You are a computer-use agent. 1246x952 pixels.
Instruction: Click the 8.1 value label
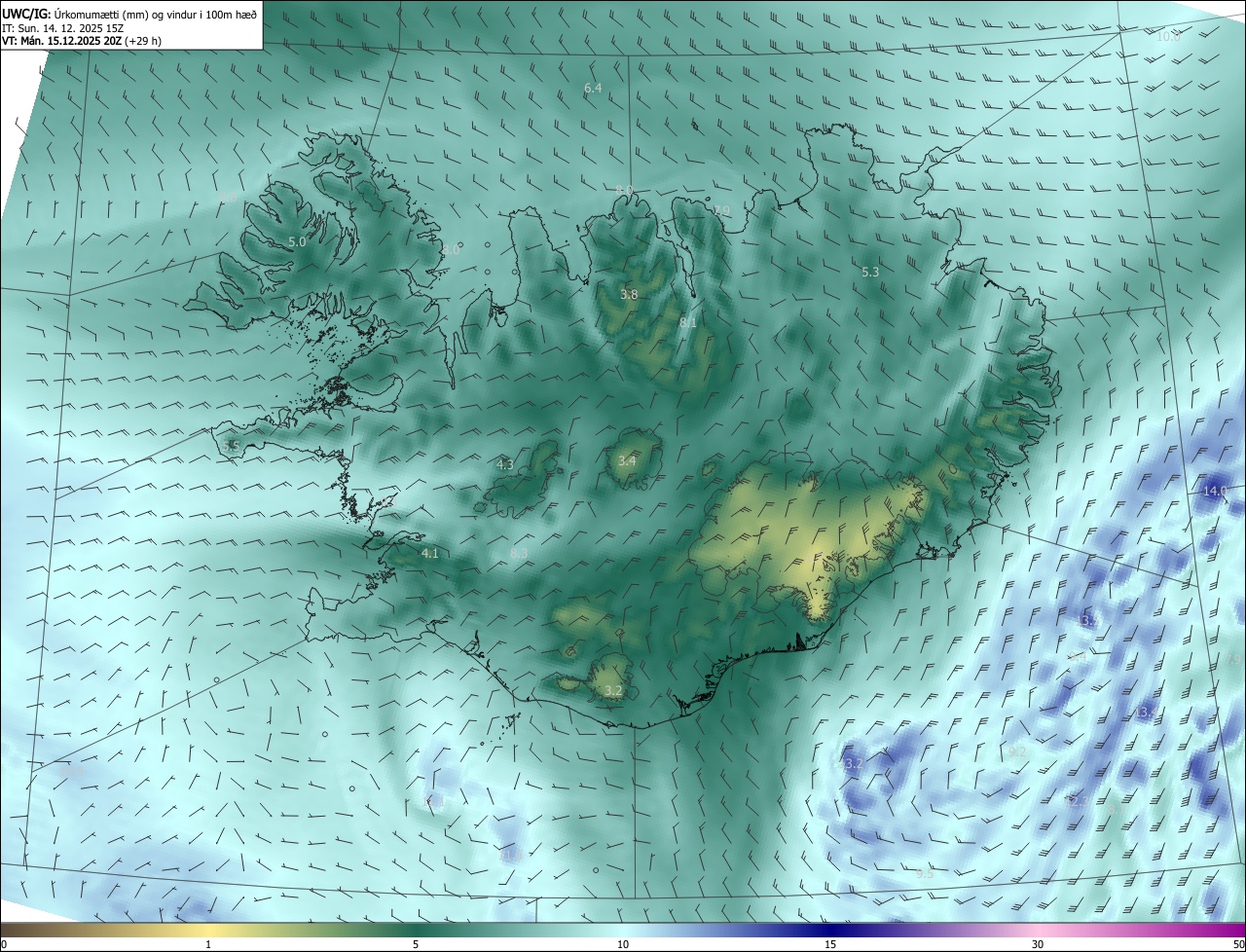[687, 322]
